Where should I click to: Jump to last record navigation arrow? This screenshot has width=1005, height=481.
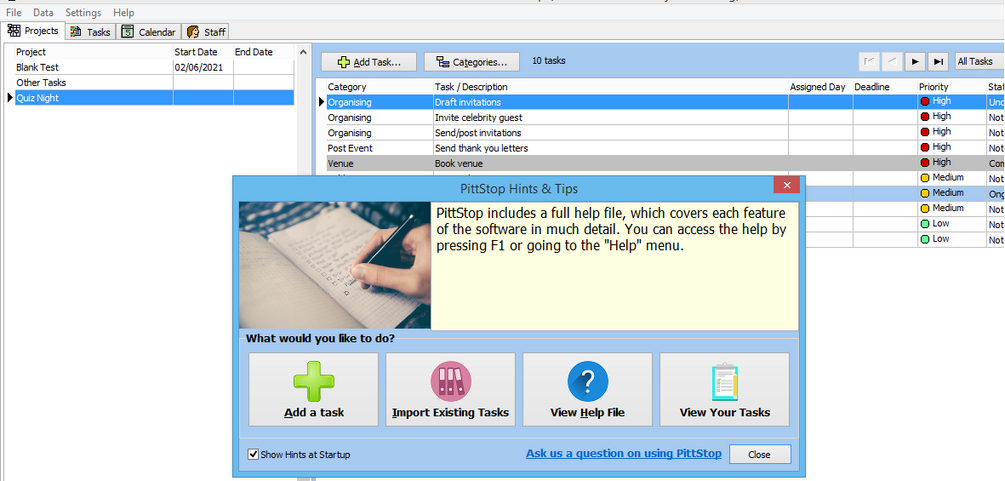[x=938, y=62]
